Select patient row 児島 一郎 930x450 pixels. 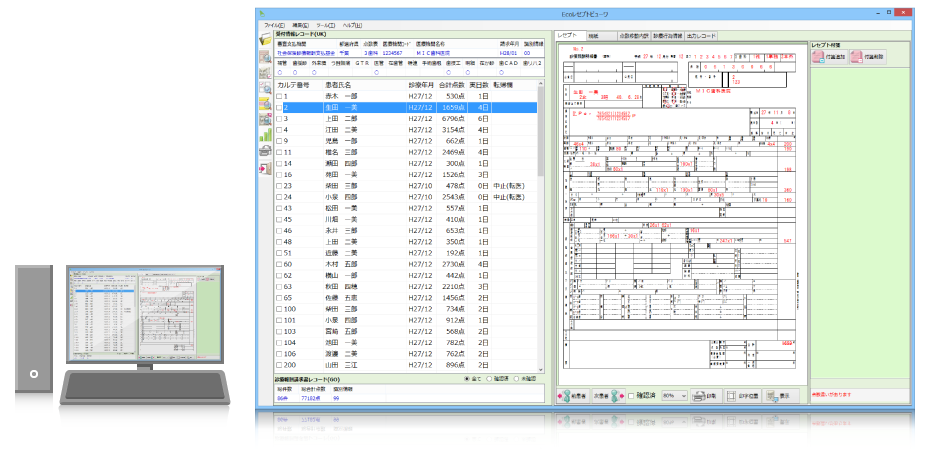406,141
